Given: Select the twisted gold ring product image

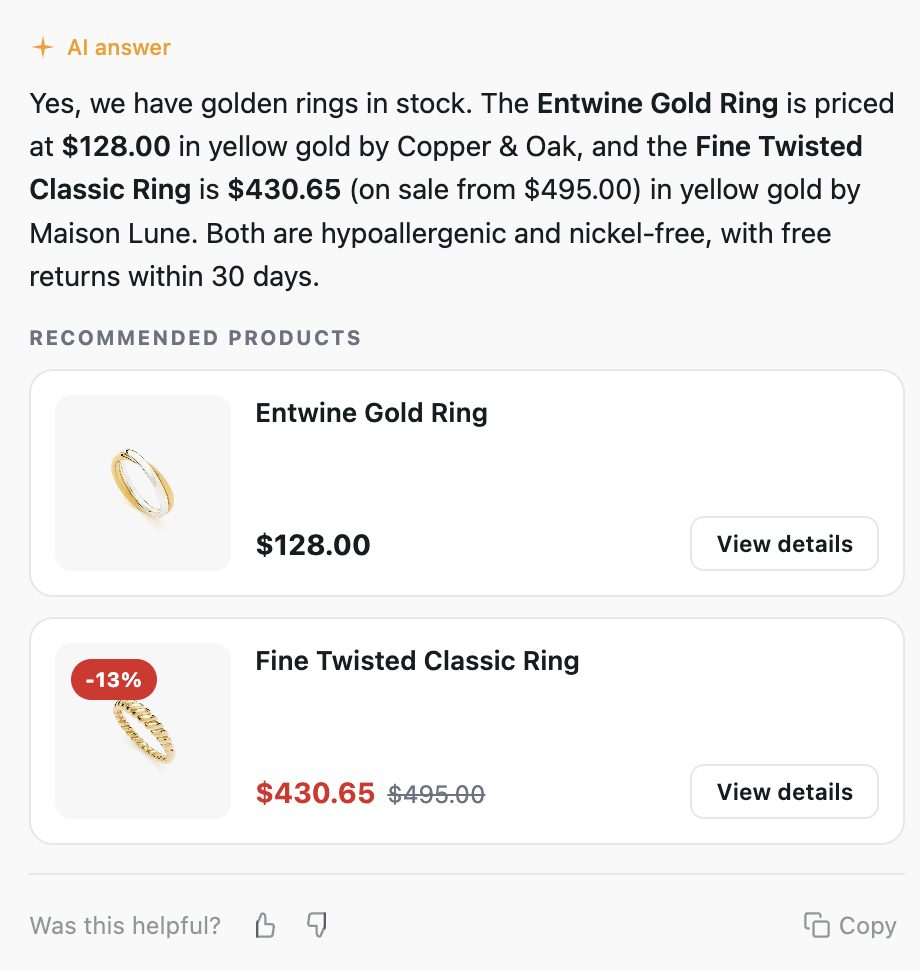Looking at the screenshot, I should tap(143, 731).
